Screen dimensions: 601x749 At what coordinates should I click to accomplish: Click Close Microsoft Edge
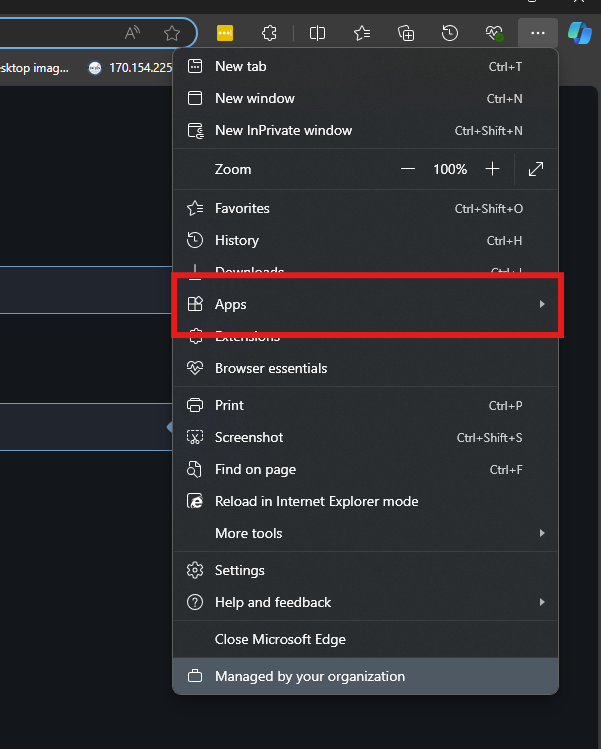[x=365, y=639]
